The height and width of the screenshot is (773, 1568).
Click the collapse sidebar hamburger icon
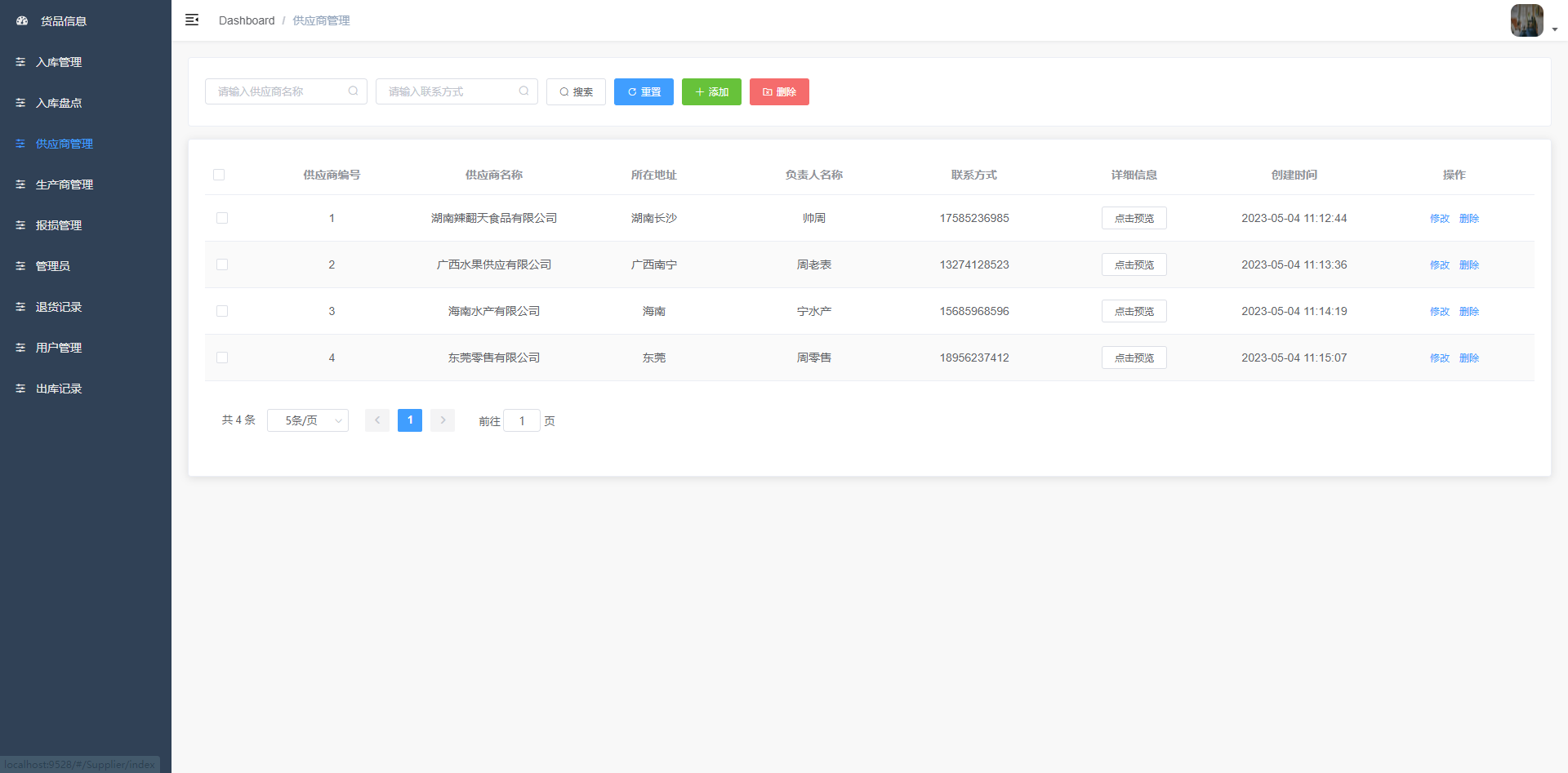tap(192, 20)
